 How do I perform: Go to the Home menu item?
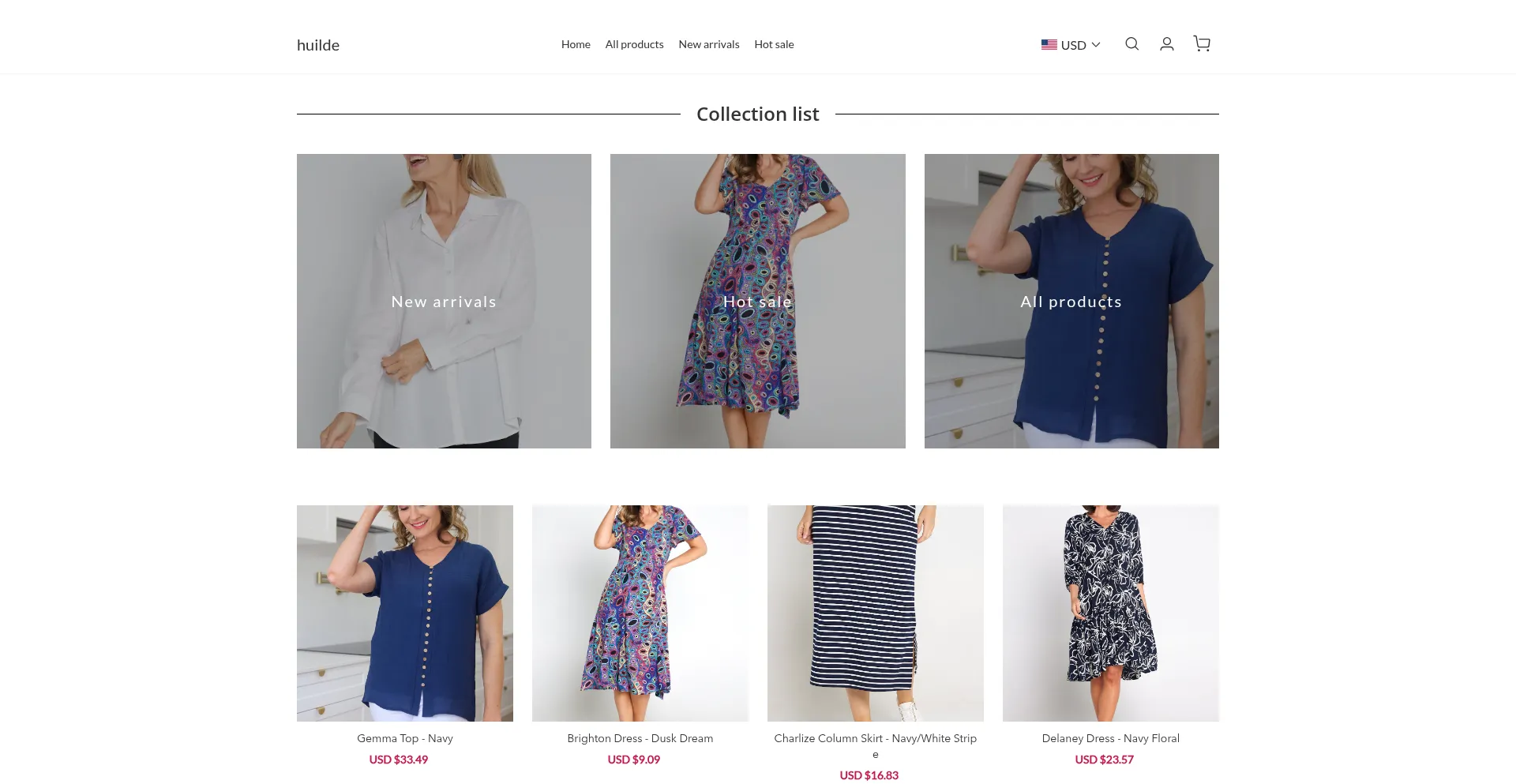(x=576, y=44)
